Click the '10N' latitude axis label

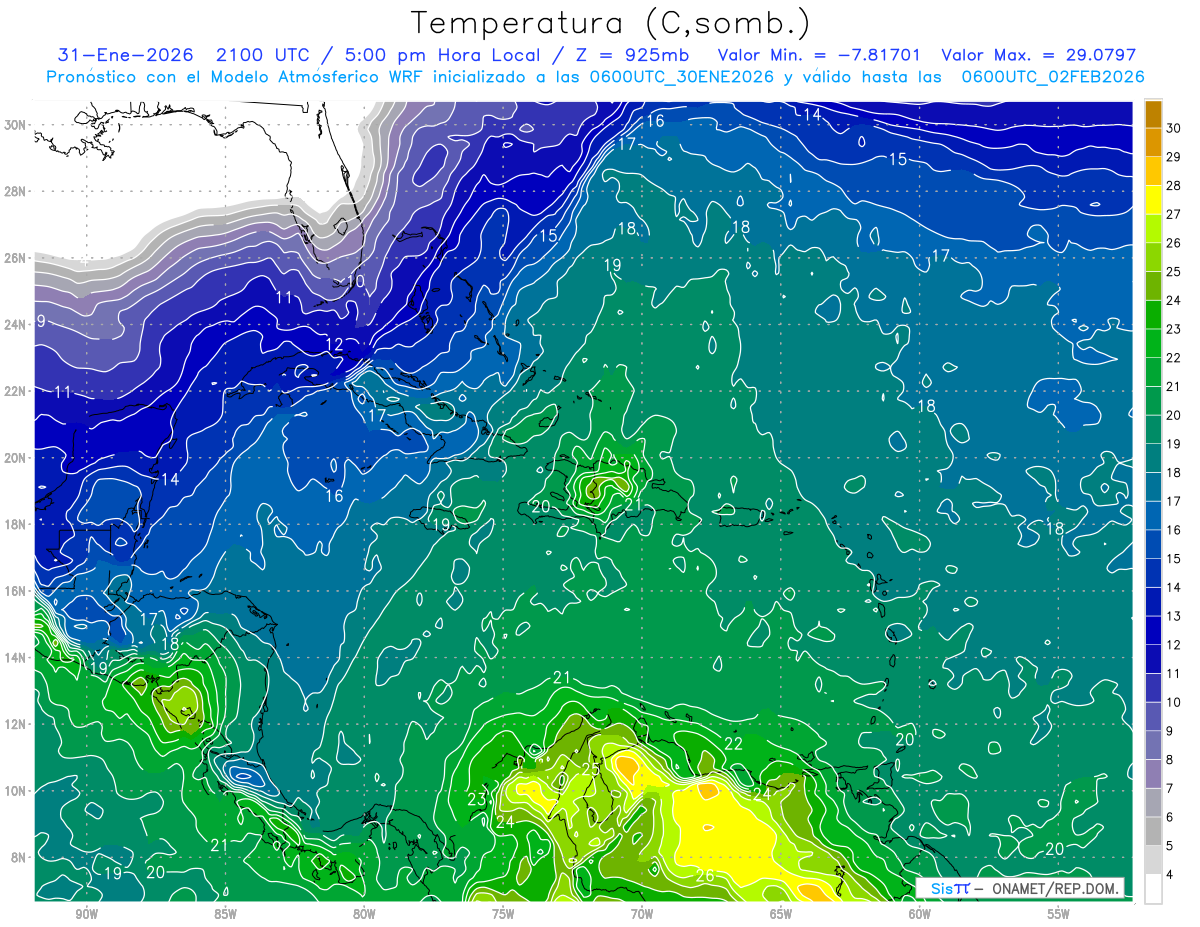click(16, 790)
